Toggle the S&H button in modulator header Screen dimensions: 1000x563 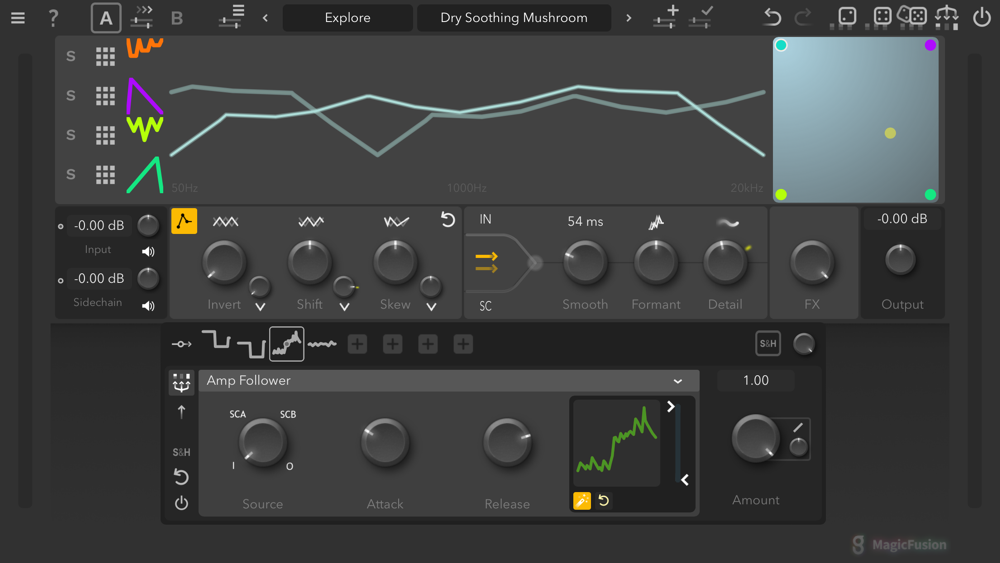coord(768,344)
